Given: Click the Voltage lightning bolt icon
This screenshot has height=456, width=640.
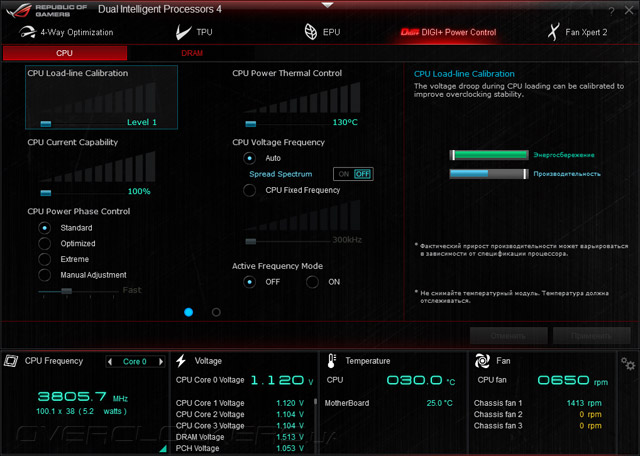Looking at the screenshot, I should (x=181, y=361).
